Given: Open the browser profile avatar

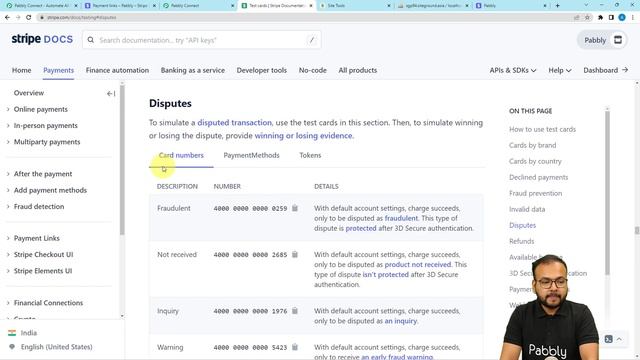Looking at the screenshot, I should (x=622, y=18).
